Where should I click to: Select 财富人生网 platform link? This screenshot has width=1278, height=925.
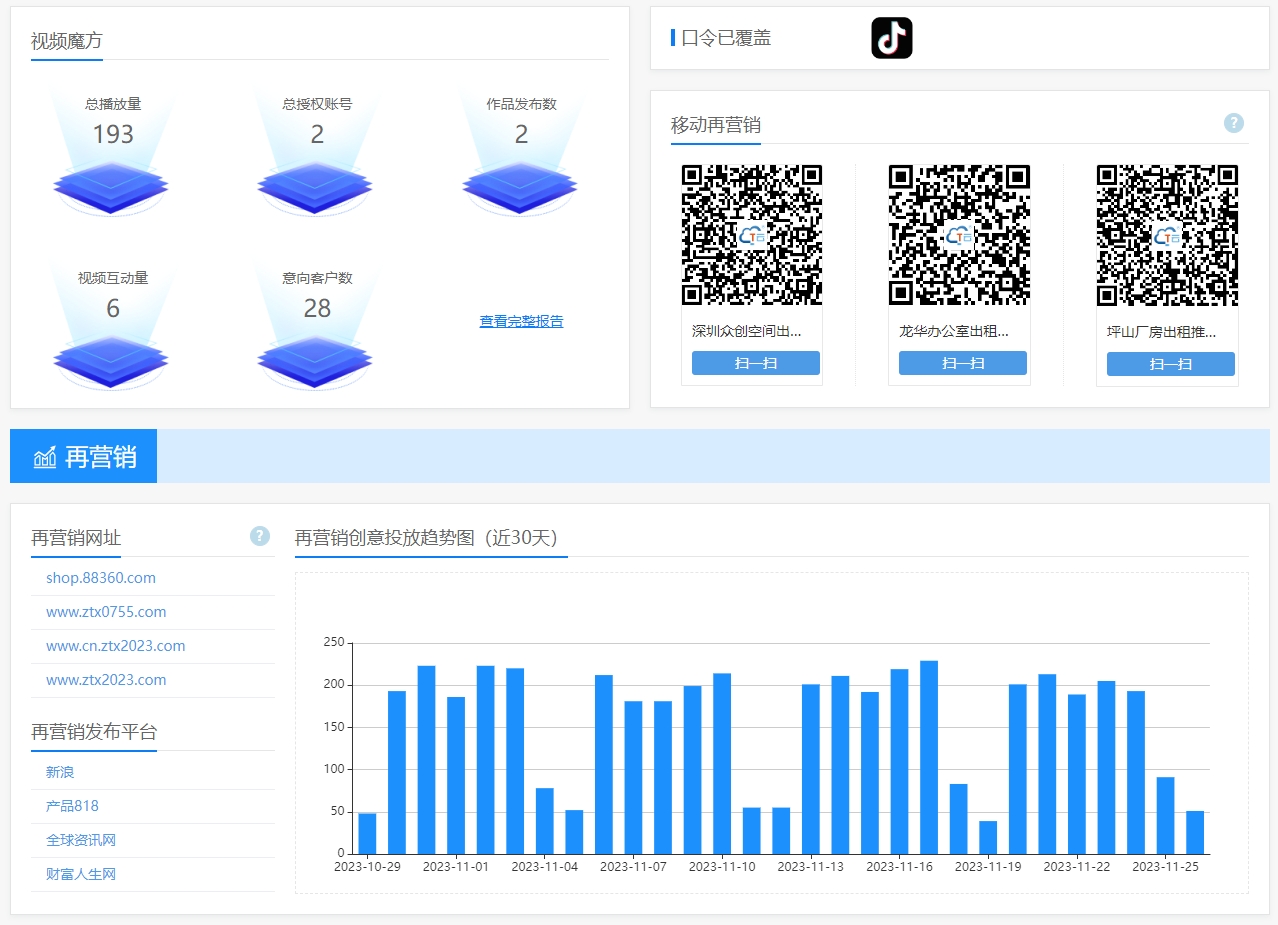(81, 874)
